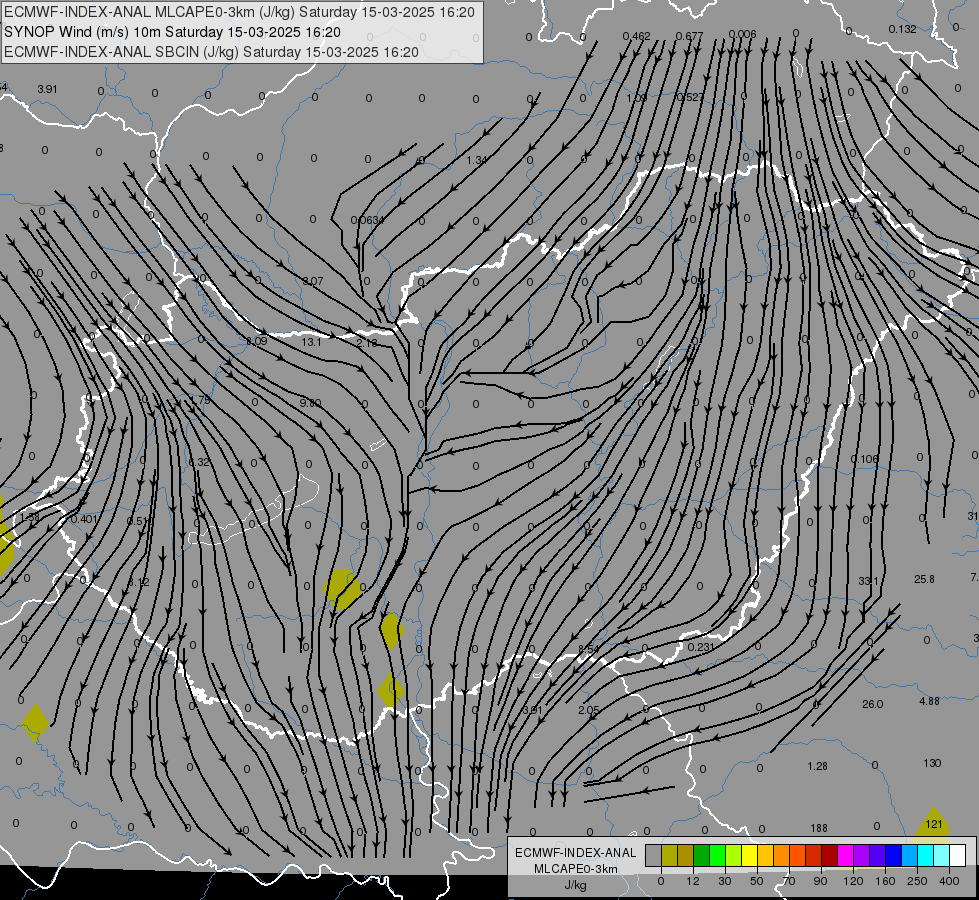Click the map value 25.8
Image resolution: width=979 pixels, height=900 pixels.
924,580
